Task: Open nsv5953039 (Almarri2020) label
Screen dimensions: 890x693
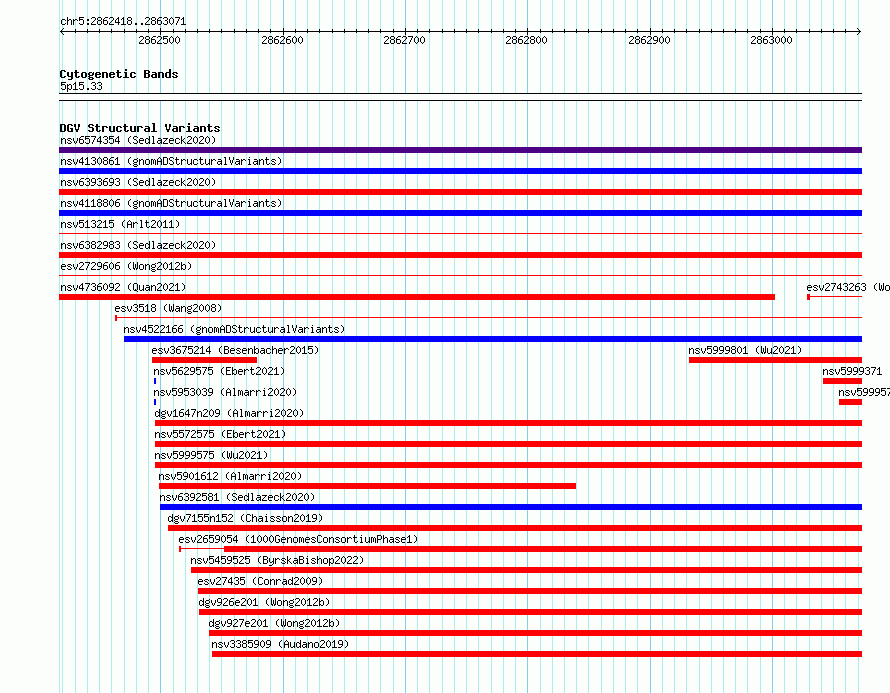Action: tap(225, 392)
